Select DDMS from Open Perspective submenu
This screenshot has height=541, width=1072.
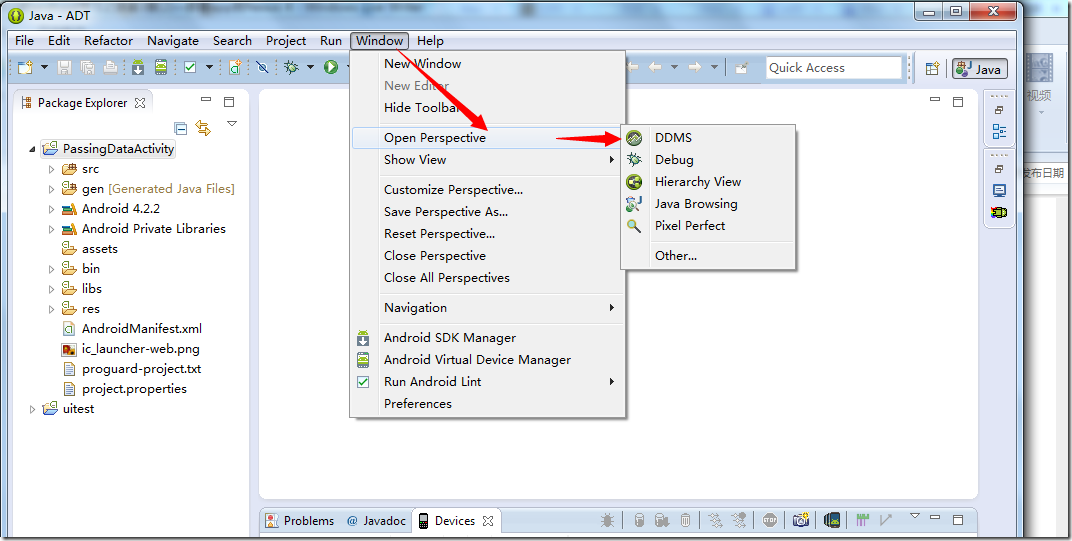[708, 137]
